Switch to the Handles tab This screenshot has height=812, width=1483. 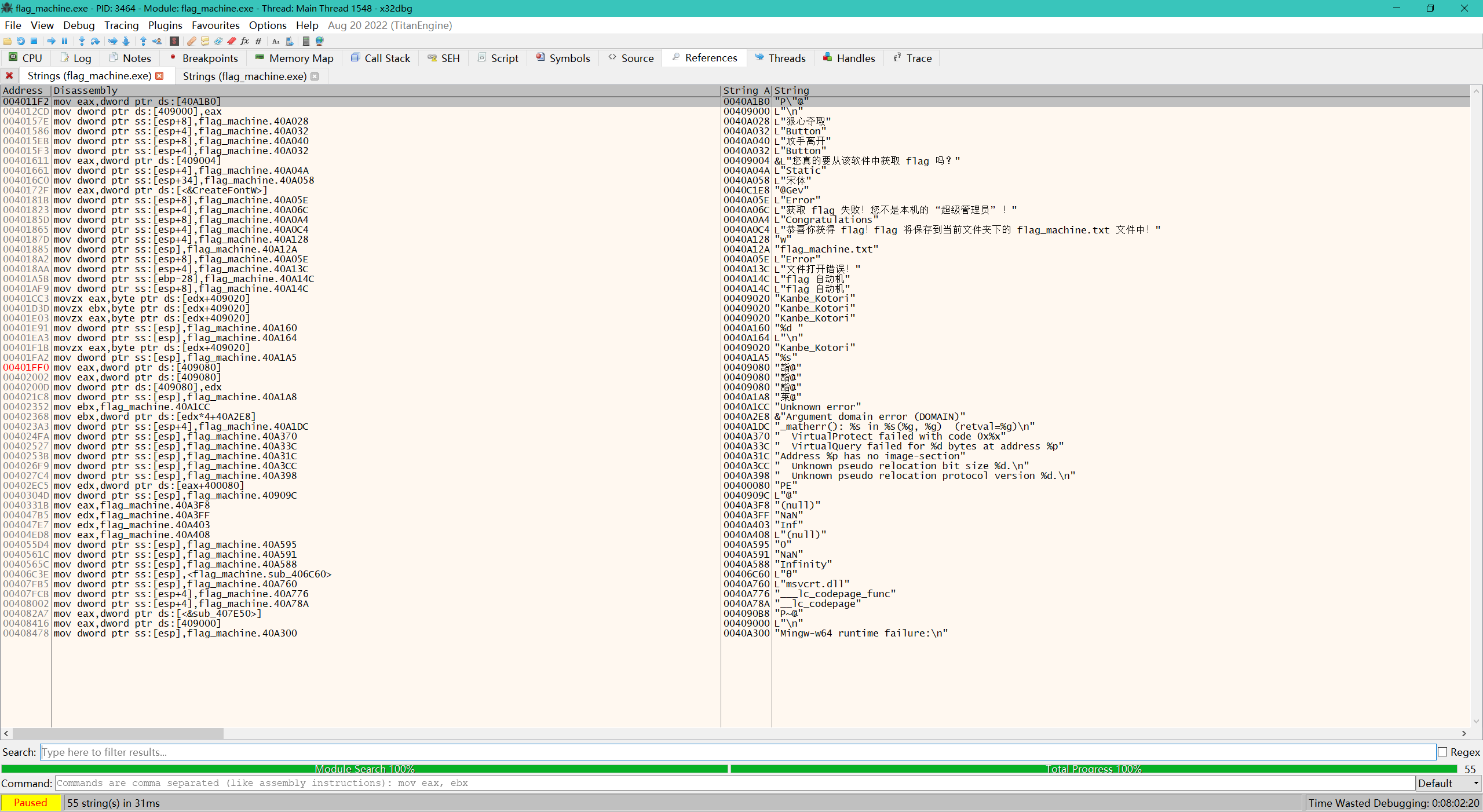(849, 58)
